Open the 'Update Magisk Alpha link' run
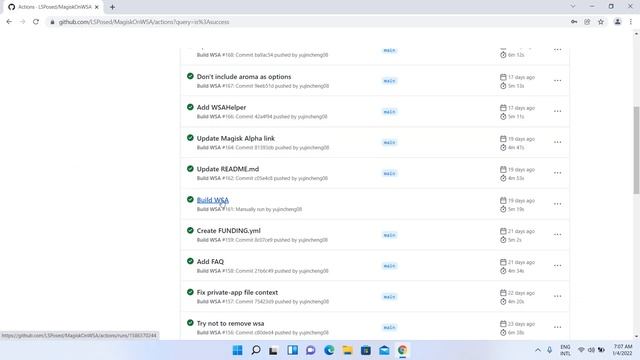Image resolution: width=640 pixels, height=360 pixels. pyautogui.click(x=236, y=138)
